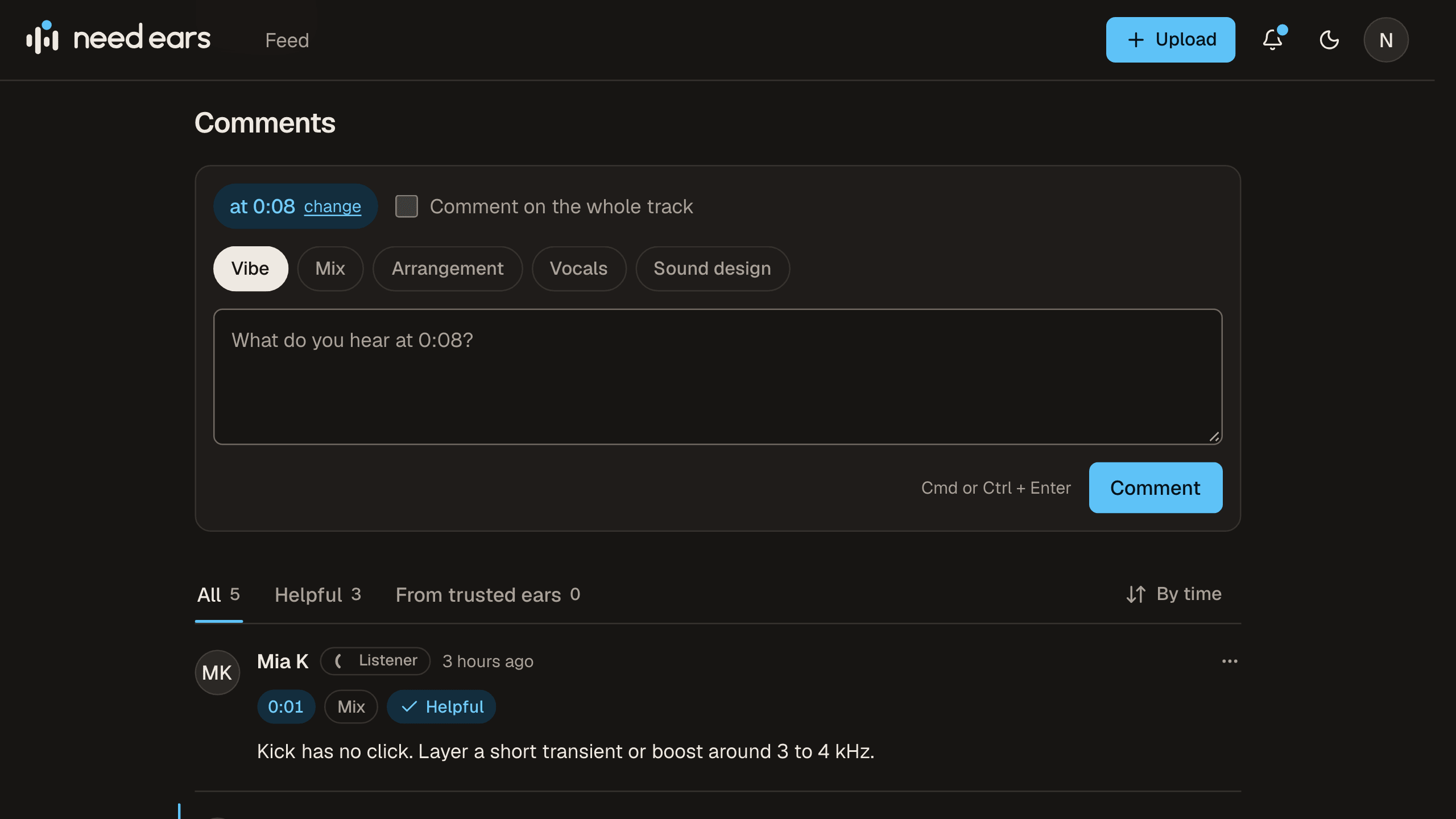Click the Upload button
The image size is (1456, 819).
pos(1170,40)
